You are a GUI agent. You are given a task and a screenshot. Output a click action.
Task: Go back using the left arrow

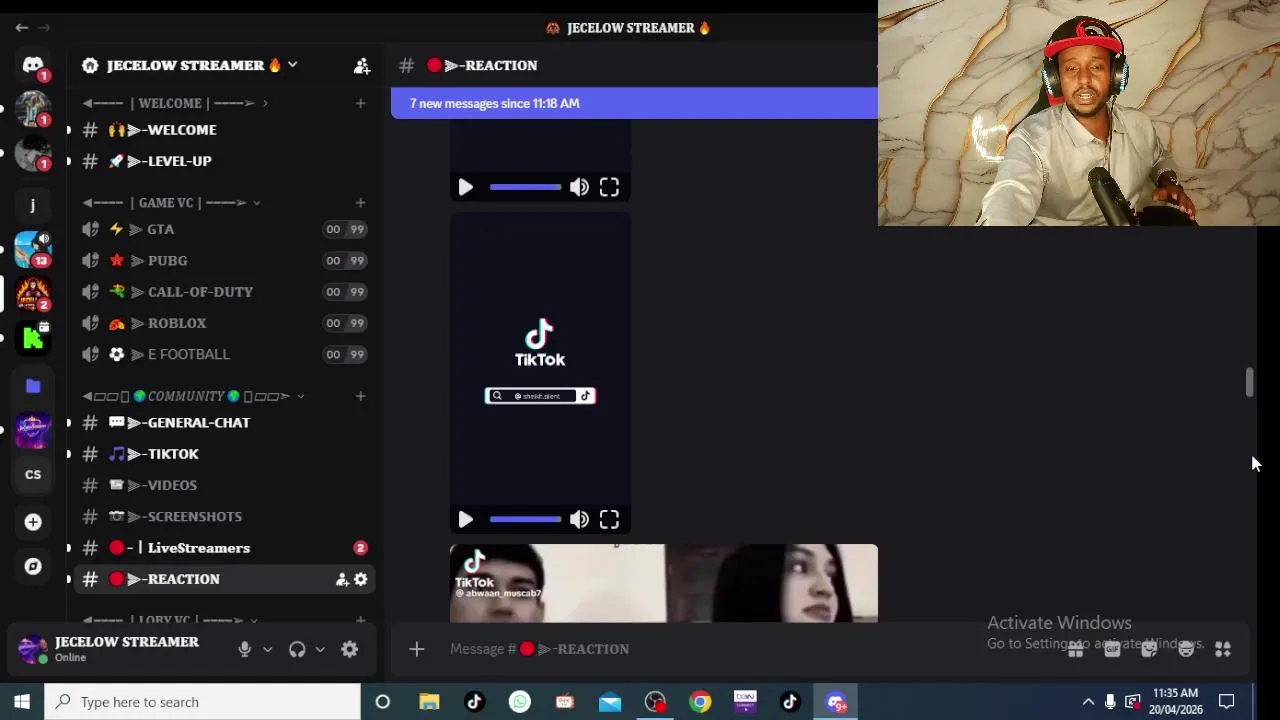click(21, 28)
